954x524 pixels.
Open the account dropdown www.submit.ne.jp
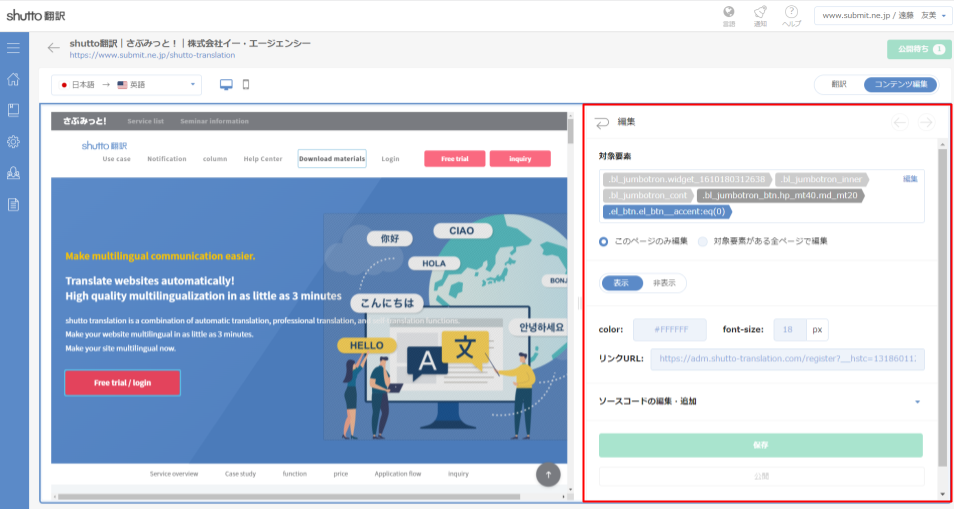(883, 16)
